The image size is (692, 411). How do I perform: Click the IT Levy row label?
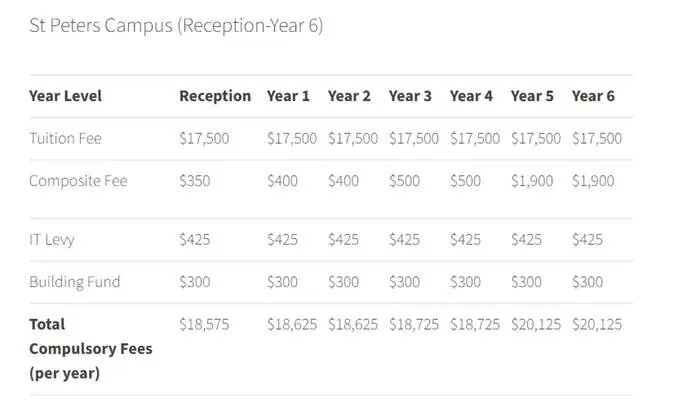click(x=52, y=240)
